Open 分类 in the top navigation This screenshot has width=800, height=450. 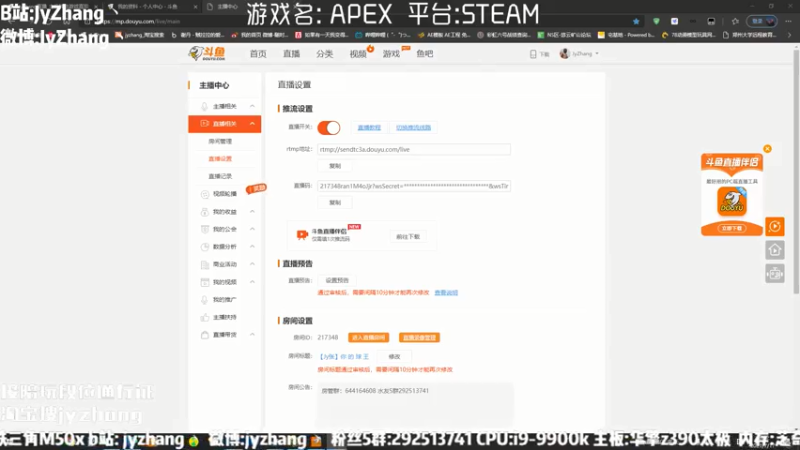(324, 54)
